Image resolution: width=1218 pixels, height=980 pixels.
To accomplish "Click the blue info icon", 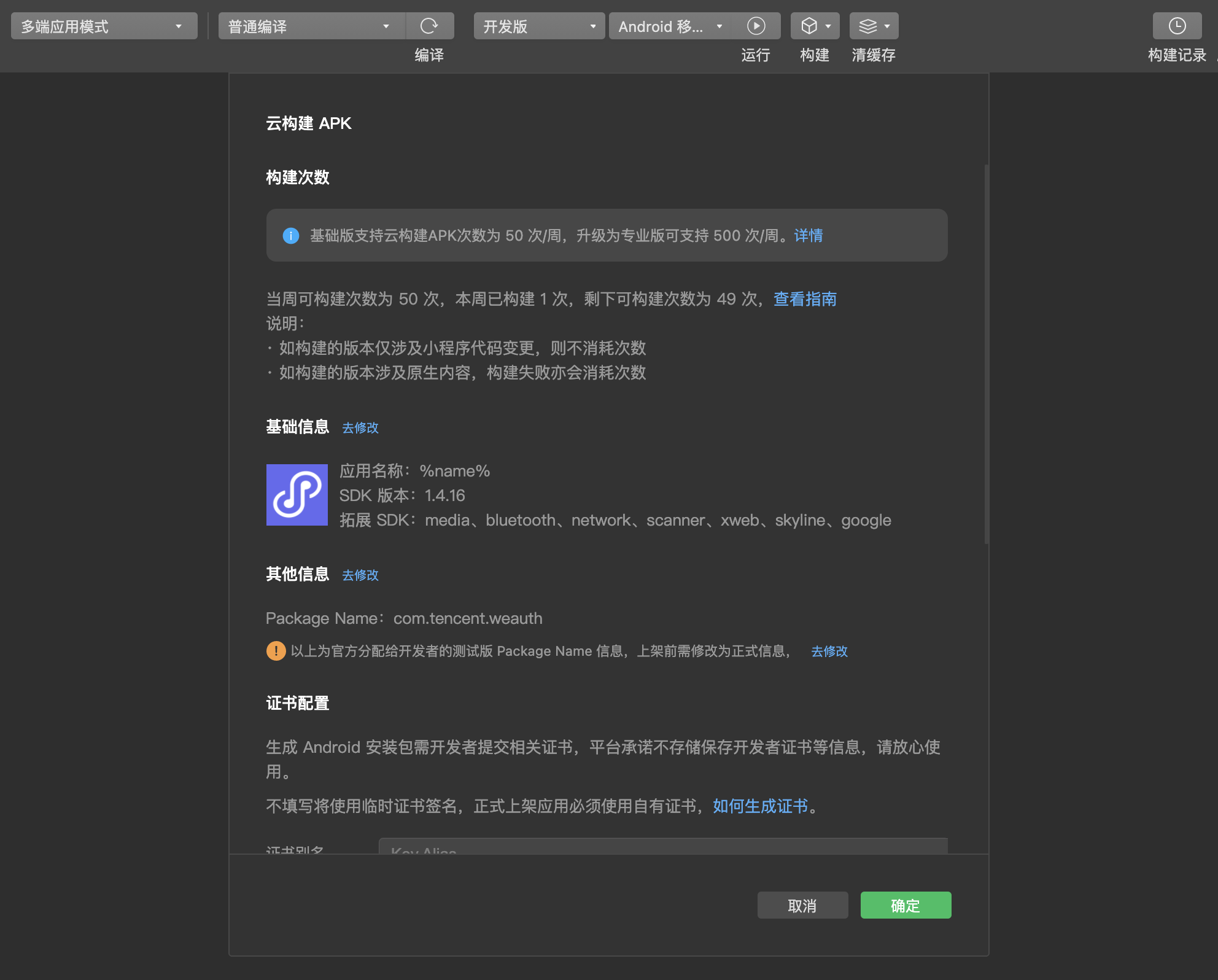I will pyautogui.click(x=290, y=236).
